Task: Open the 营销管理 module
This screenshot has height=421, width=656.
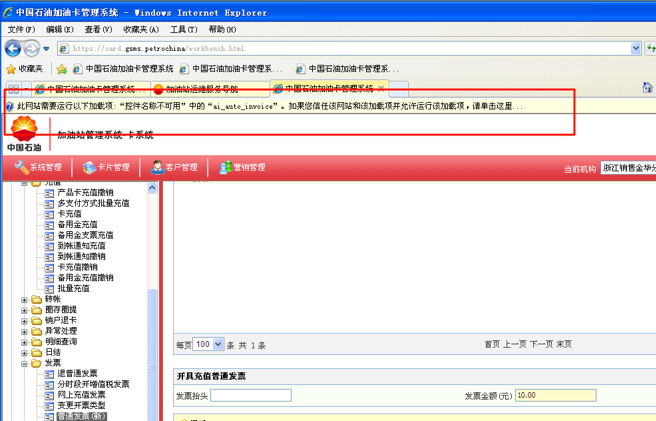Action: point(226,167)
